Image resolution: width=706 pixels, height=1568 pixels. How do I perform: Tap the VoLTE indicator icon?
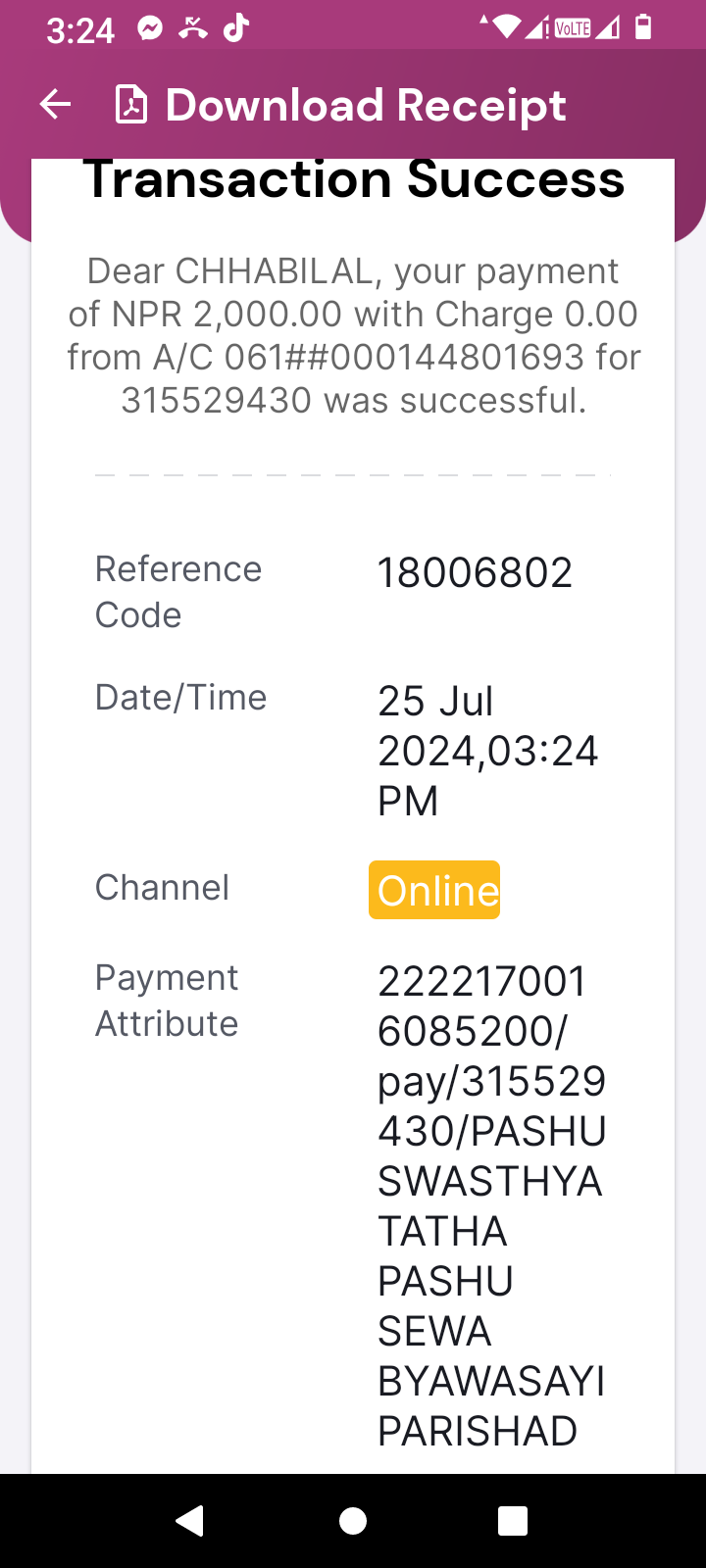click(x=573, y=28)
